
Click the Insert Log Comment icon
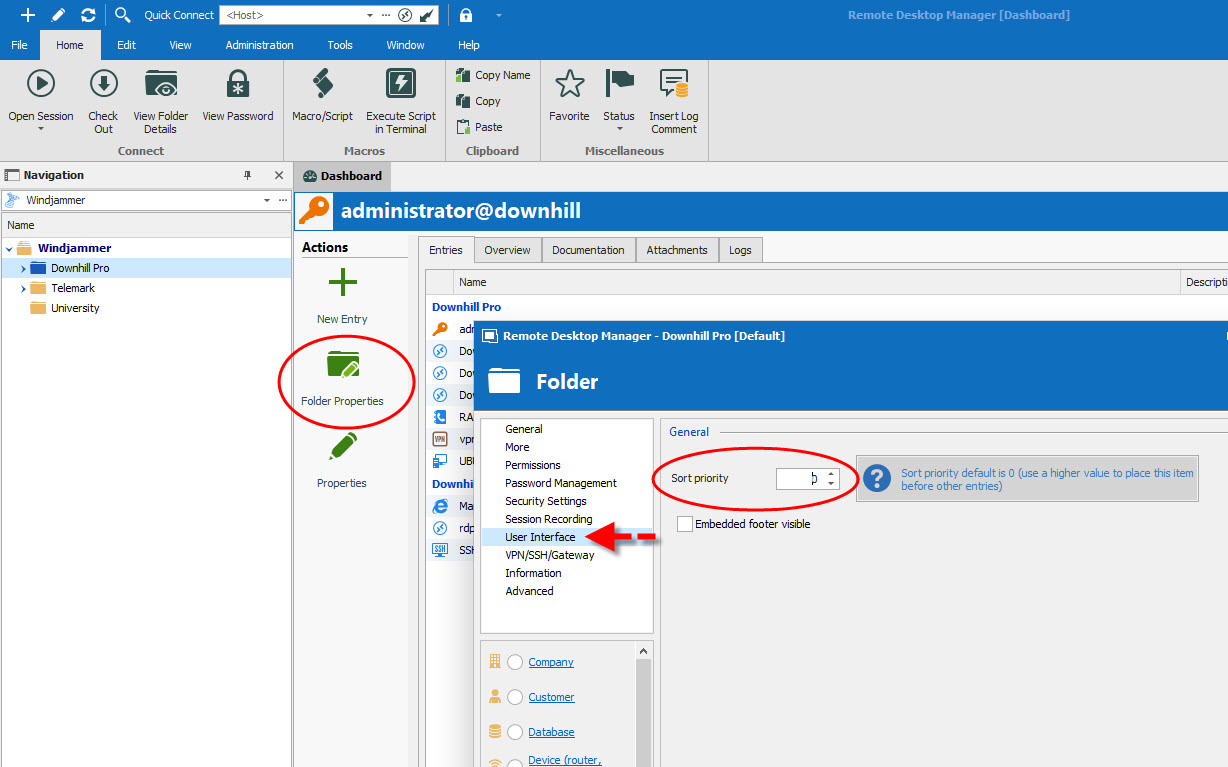click(x=673, y=84)
